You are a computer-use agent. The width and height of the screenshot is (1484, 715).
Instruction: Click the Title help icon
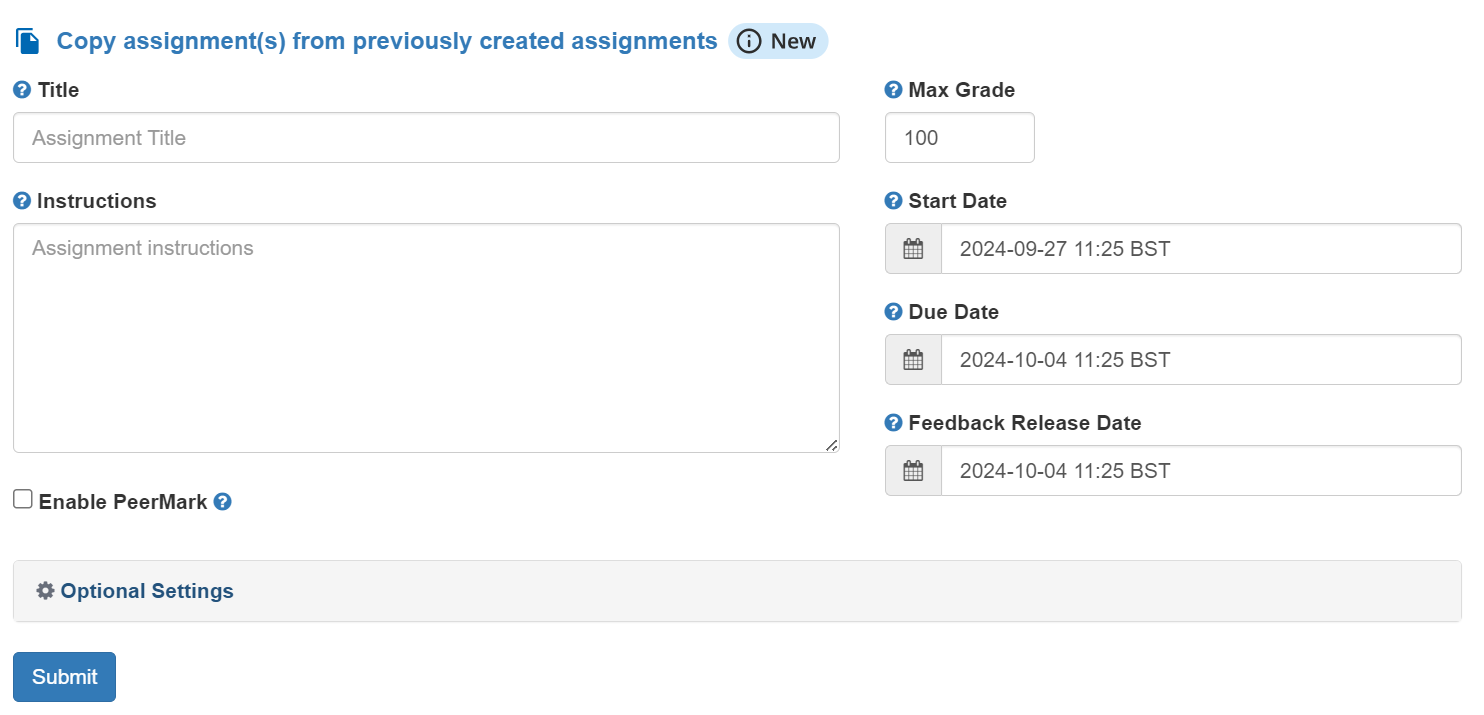click(22, 90)
